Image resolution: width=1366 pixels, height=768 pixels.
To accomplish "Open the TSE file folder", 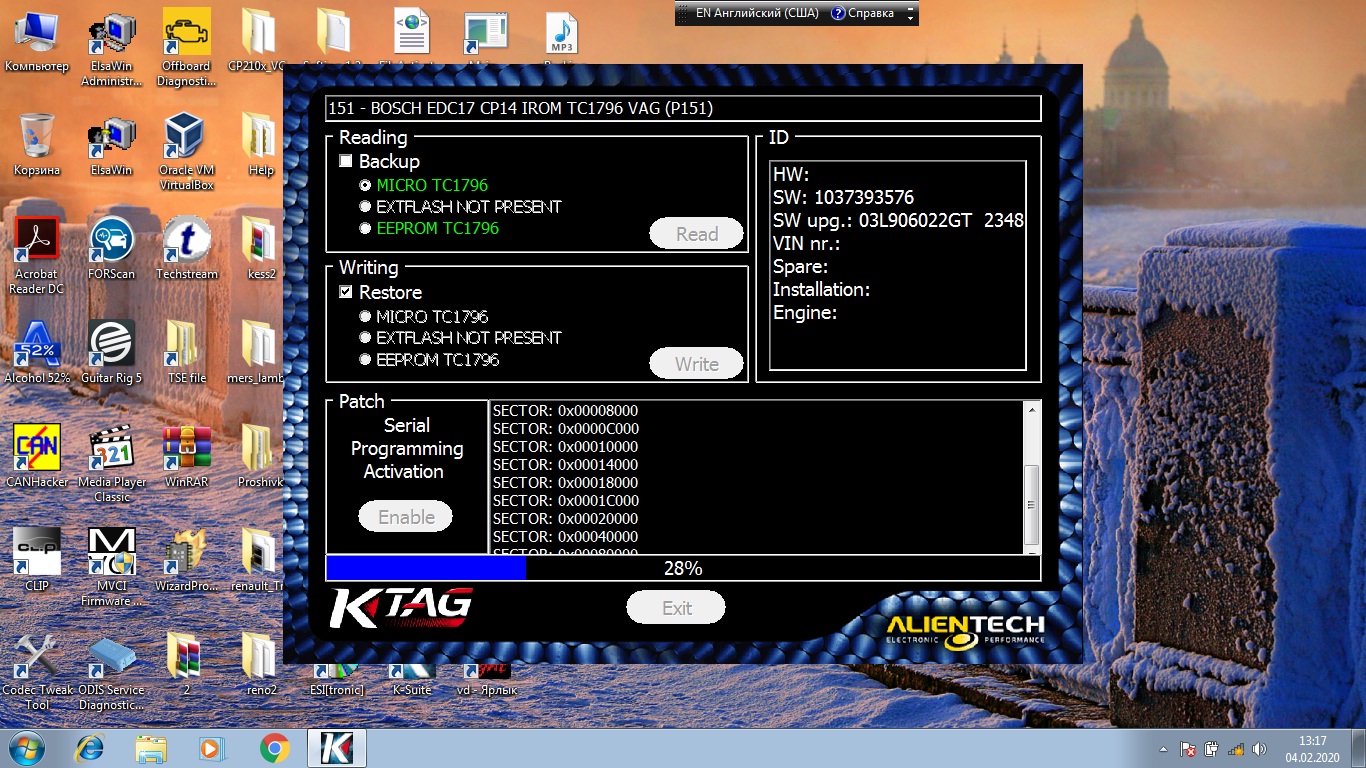I will point(186,353).
